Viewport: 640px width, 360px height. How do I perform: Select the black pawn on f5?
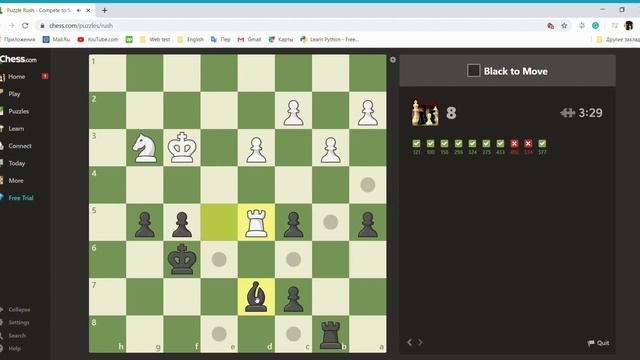pyautogui.click(x=182, y=224)
